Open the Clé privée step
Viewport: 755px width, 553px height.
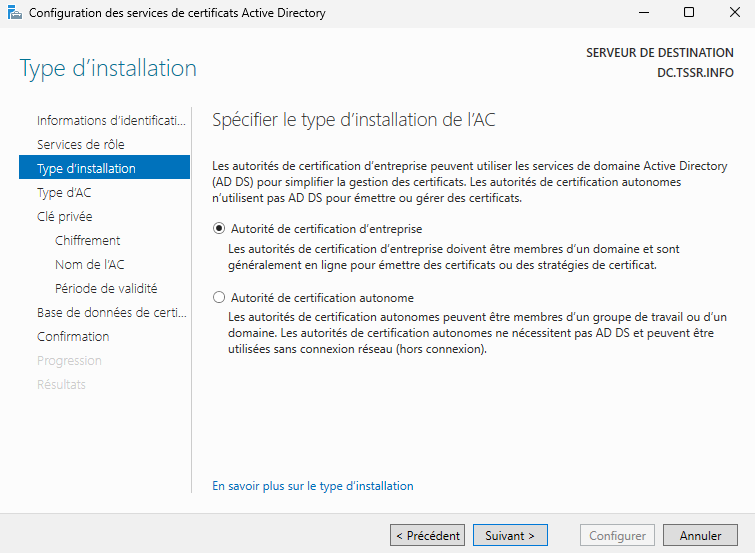(x=65, y=216)
